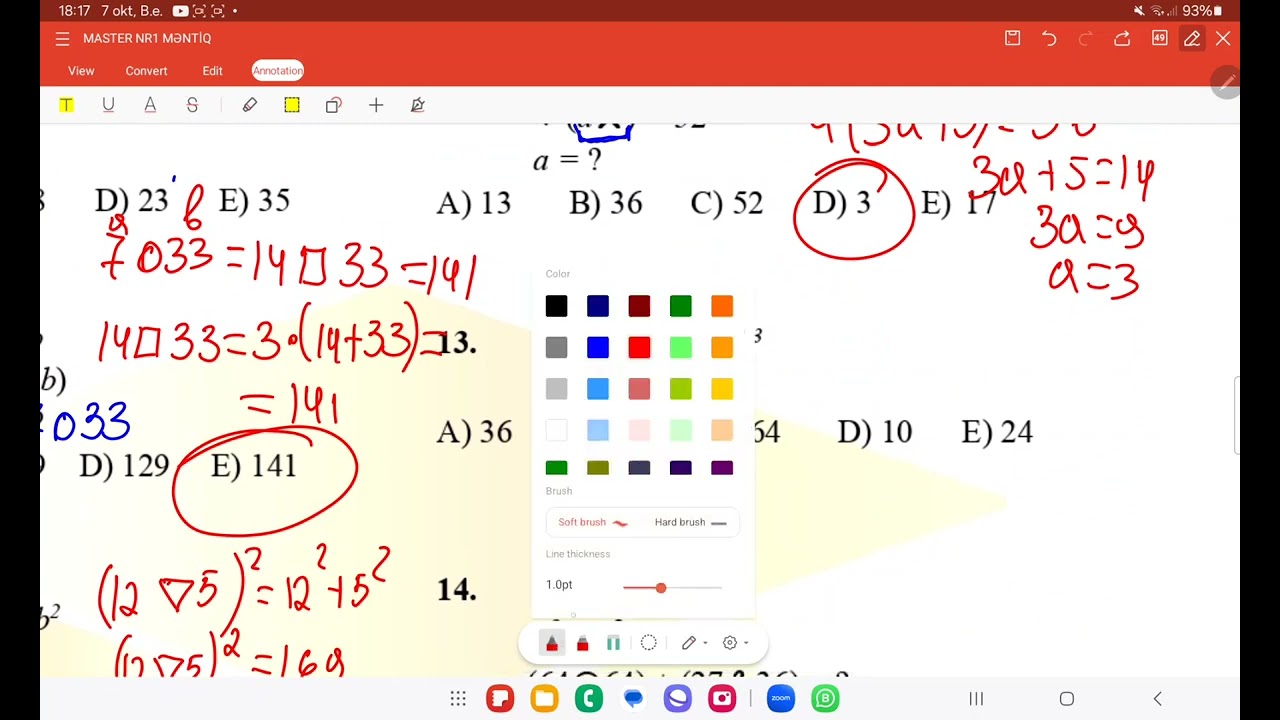The width and height of the screenshot is (1280, 720).
Task: Pick the lime green color swatch
Action: 681,389
